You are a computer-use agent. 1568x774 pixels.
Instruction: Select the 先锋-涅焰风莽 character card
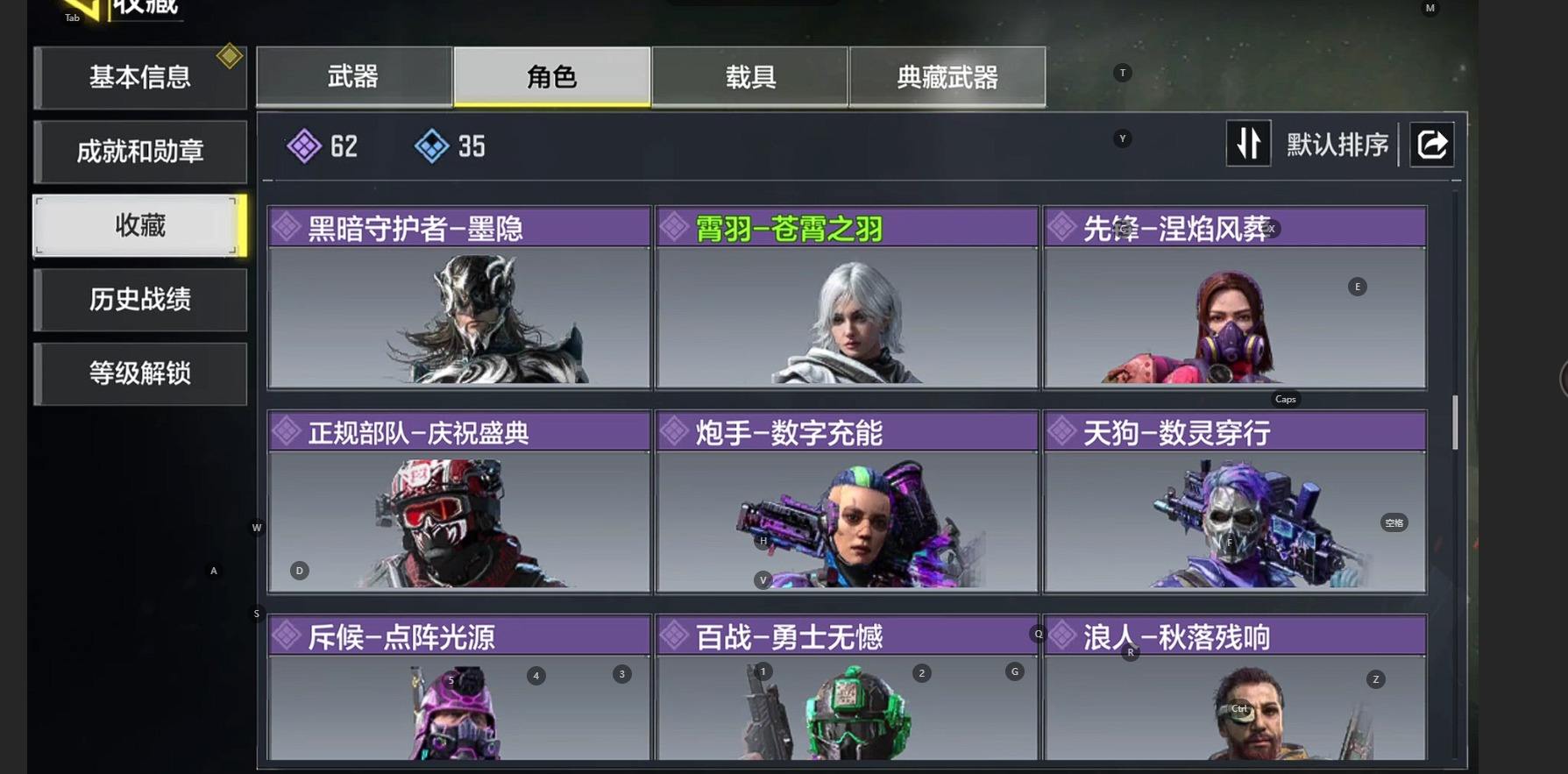pyautogui.click(x=1235, y=297)
